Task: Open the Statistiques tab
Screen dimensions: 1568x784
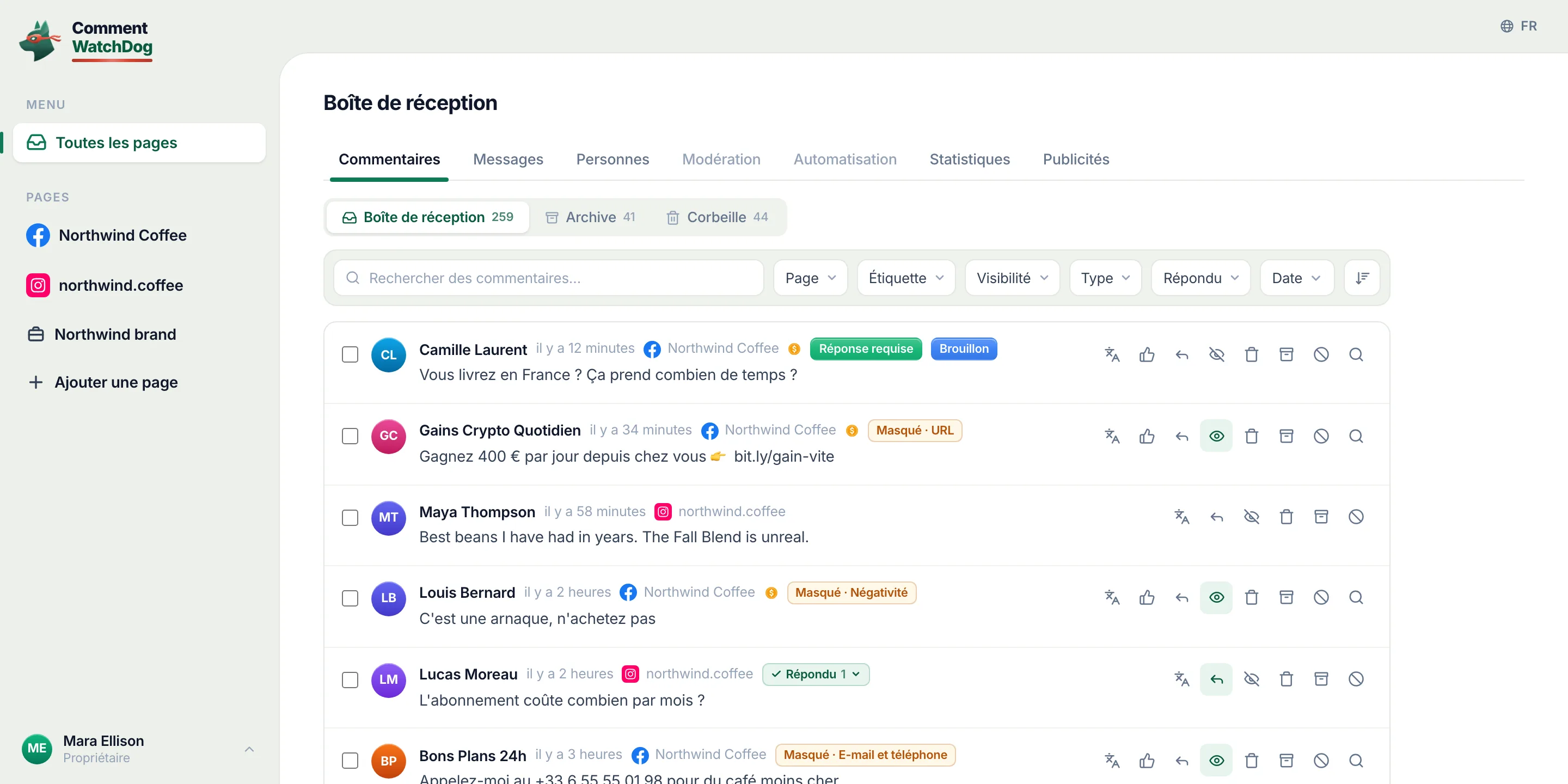Action: tap(969, 160)
